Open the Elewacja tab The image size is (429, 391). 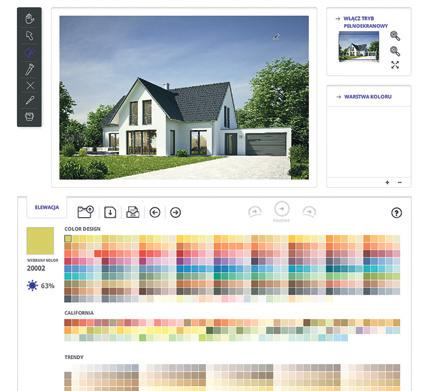point(47,207)
